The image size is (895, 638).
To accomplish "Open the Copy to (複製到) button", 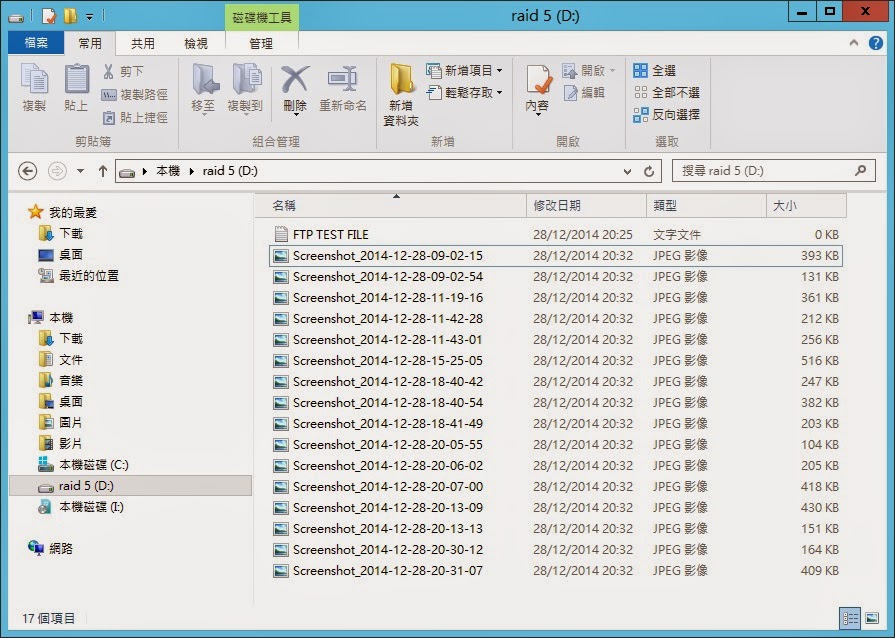I will coord(245,88).
